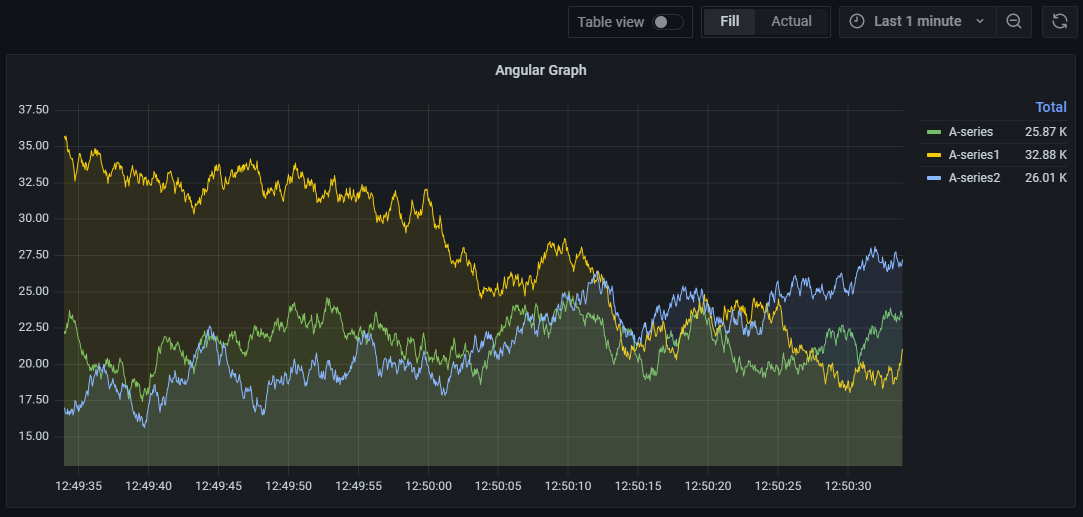Click the A-series2 legend label
Viewport: 1083px width, 517px height.
(973, 177)
